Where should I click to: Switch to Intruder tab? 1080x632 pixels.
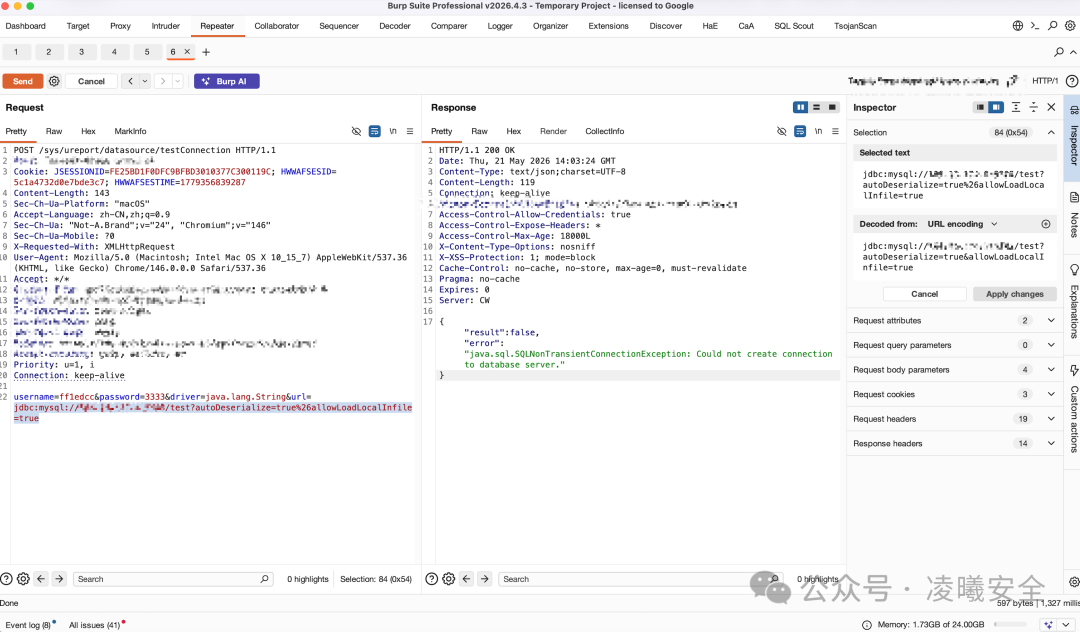pyautogui.click(x=165, y=26)
